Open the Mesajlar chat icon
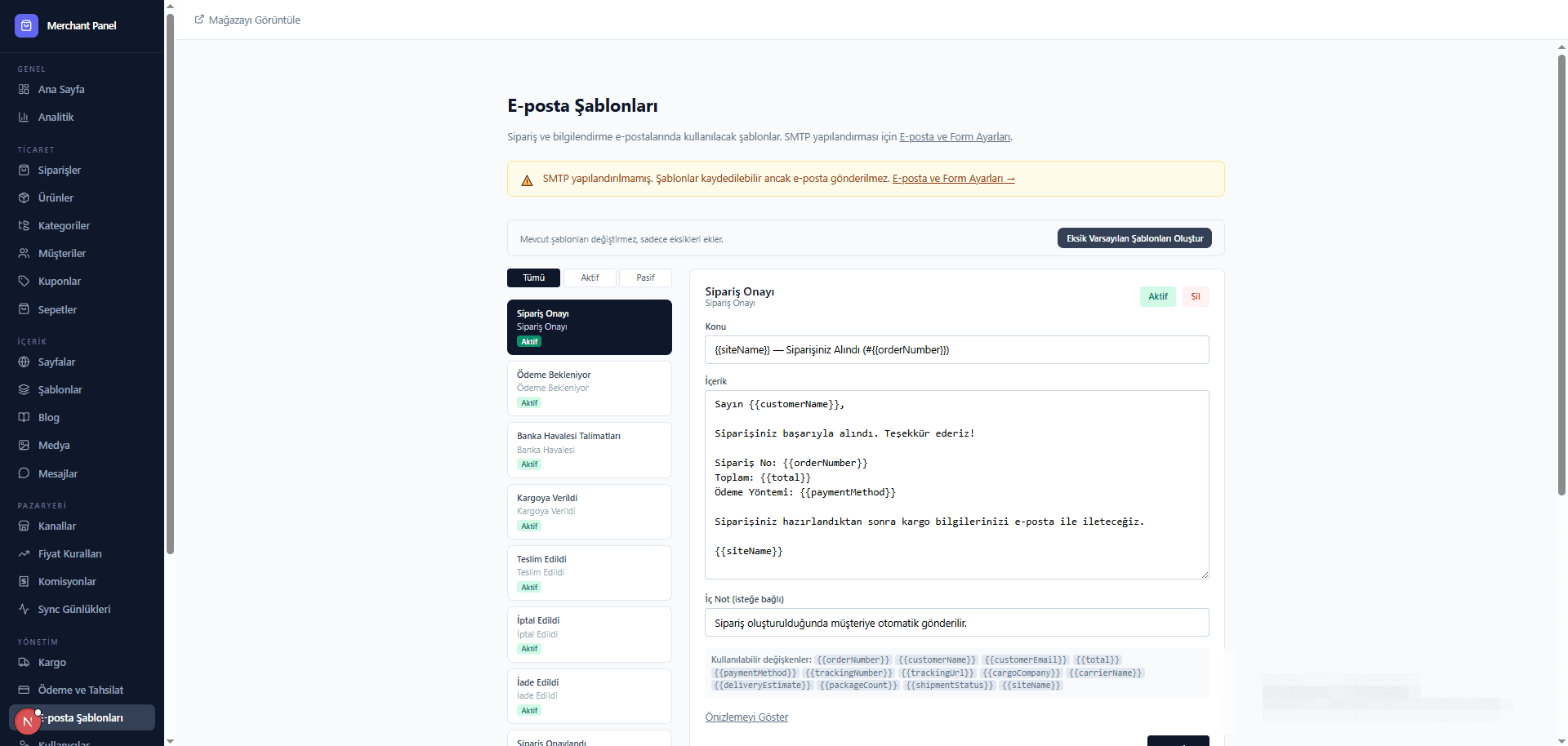This screenshot has height=746, width=1568. (24, 474)
